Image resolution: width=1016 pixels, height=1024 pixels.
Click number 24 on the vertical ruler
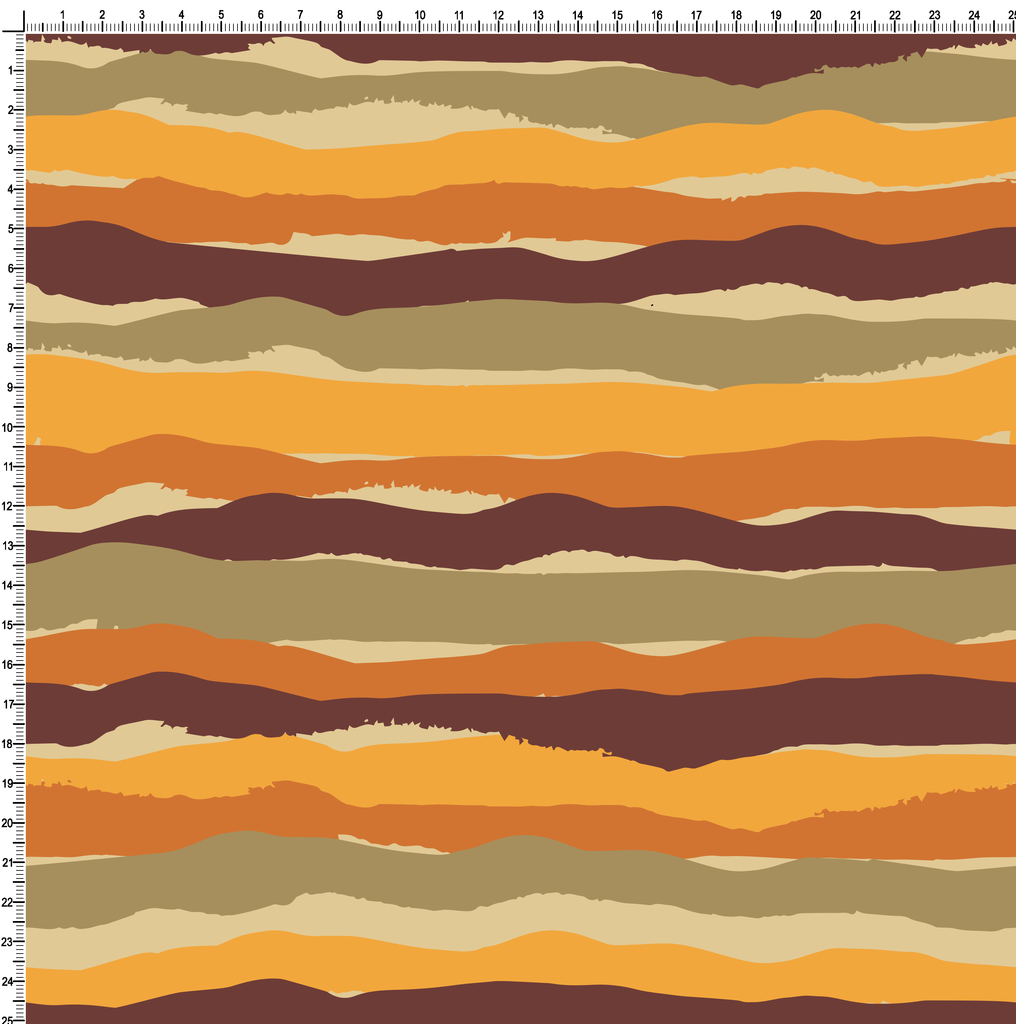pyautogui.click(x=7, y=982)
